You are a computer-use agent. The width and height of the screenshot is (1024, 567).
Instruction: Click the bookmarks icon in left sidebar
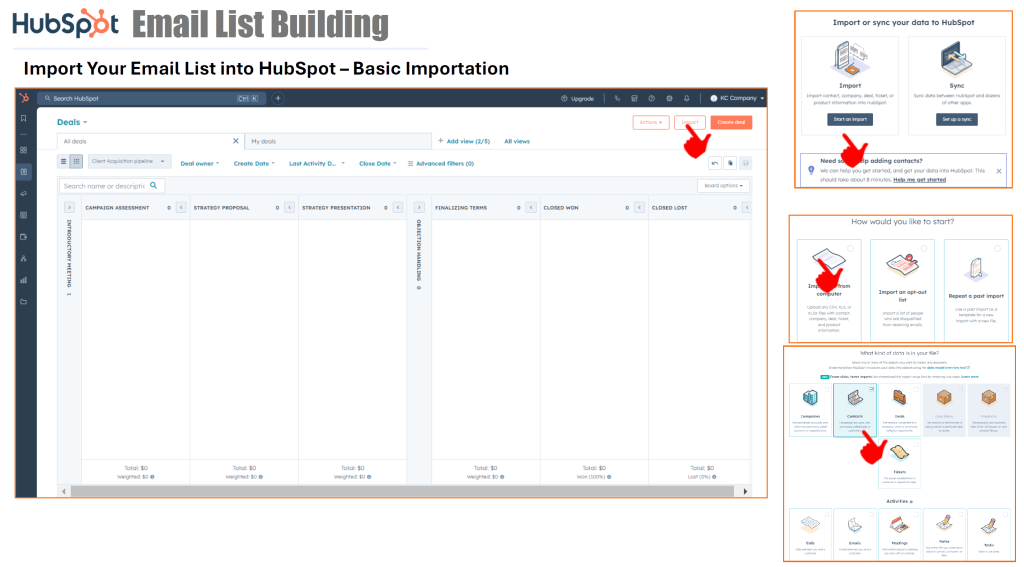(x=24, y=118)
